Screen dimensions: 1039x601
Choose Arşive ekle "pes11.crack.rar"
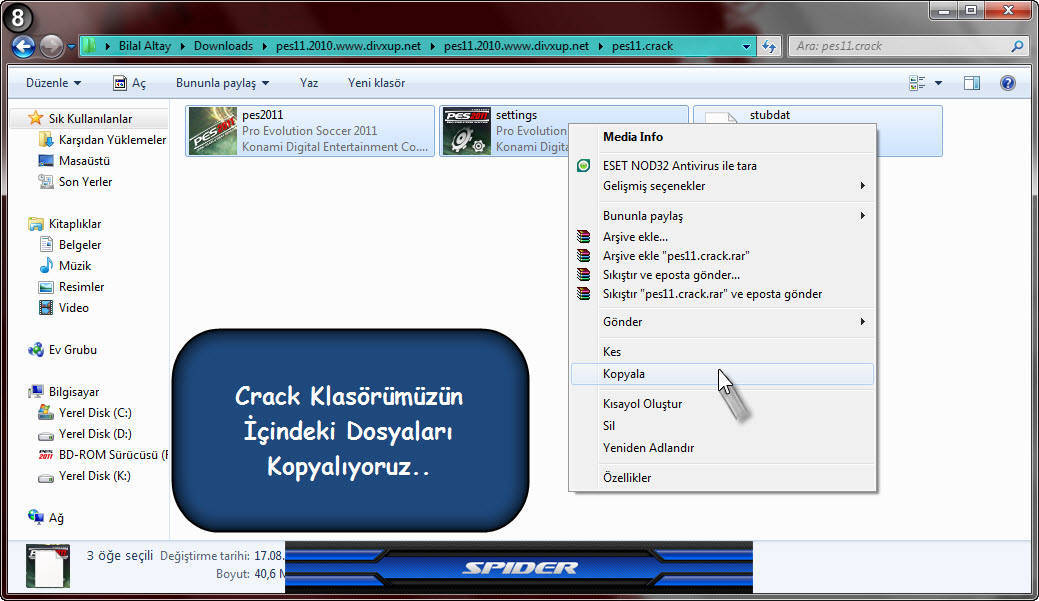(x=722, y=256)
